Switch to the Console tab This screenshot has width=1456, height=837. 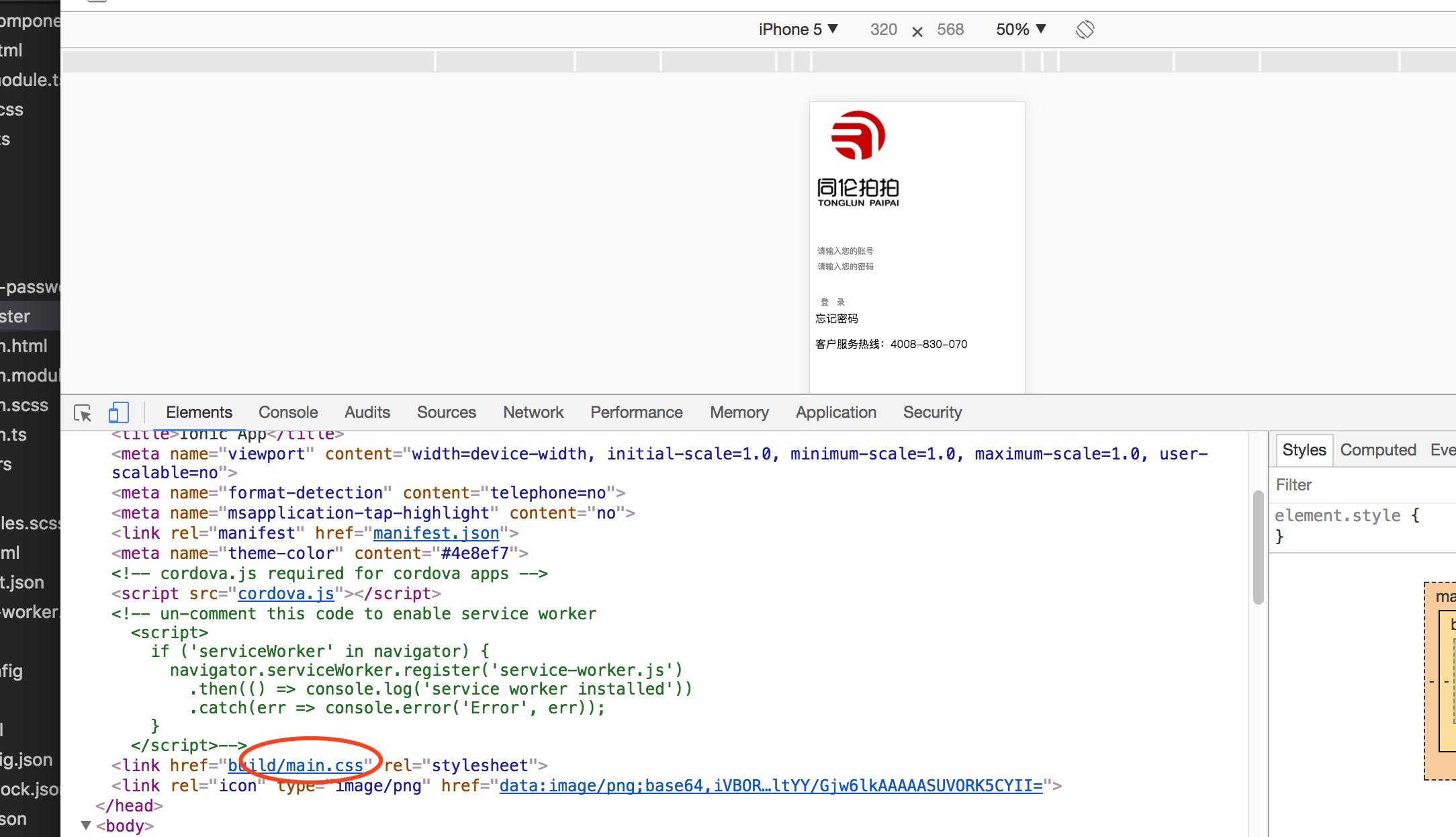tap(288, 412)
